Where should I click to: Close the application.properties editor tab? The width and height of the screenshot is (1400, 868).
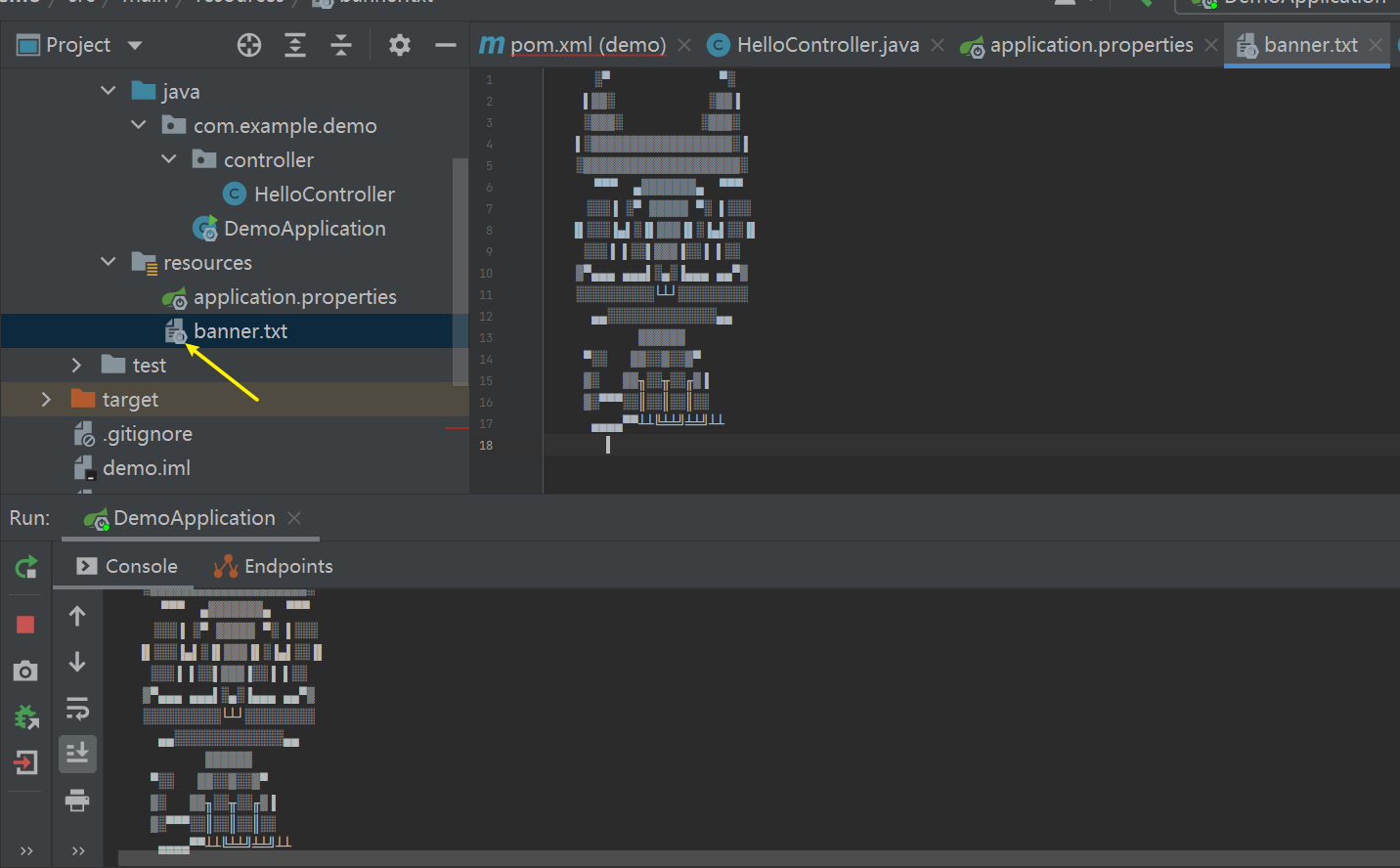click(x=1211, y=45)
